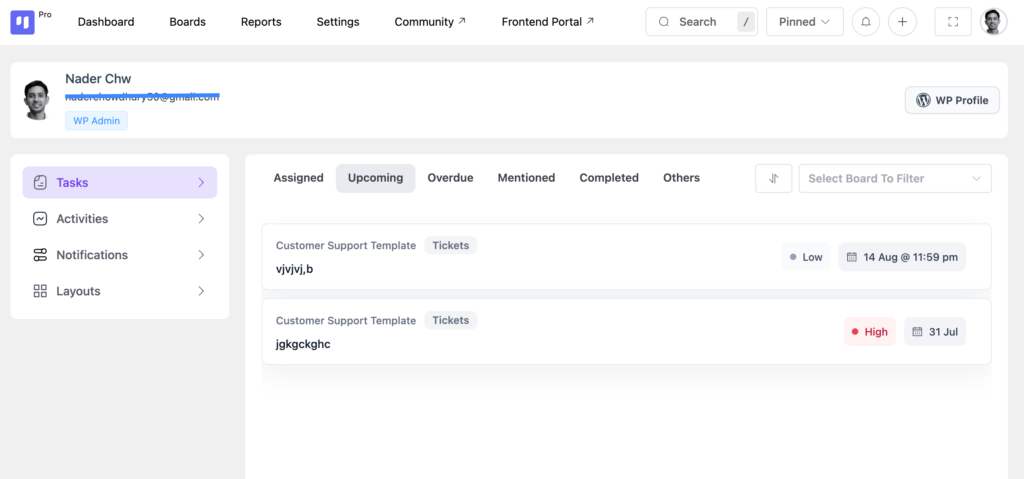1024x479 pixels.
Task: Click the High priority badge
Action: coord(870,331)
